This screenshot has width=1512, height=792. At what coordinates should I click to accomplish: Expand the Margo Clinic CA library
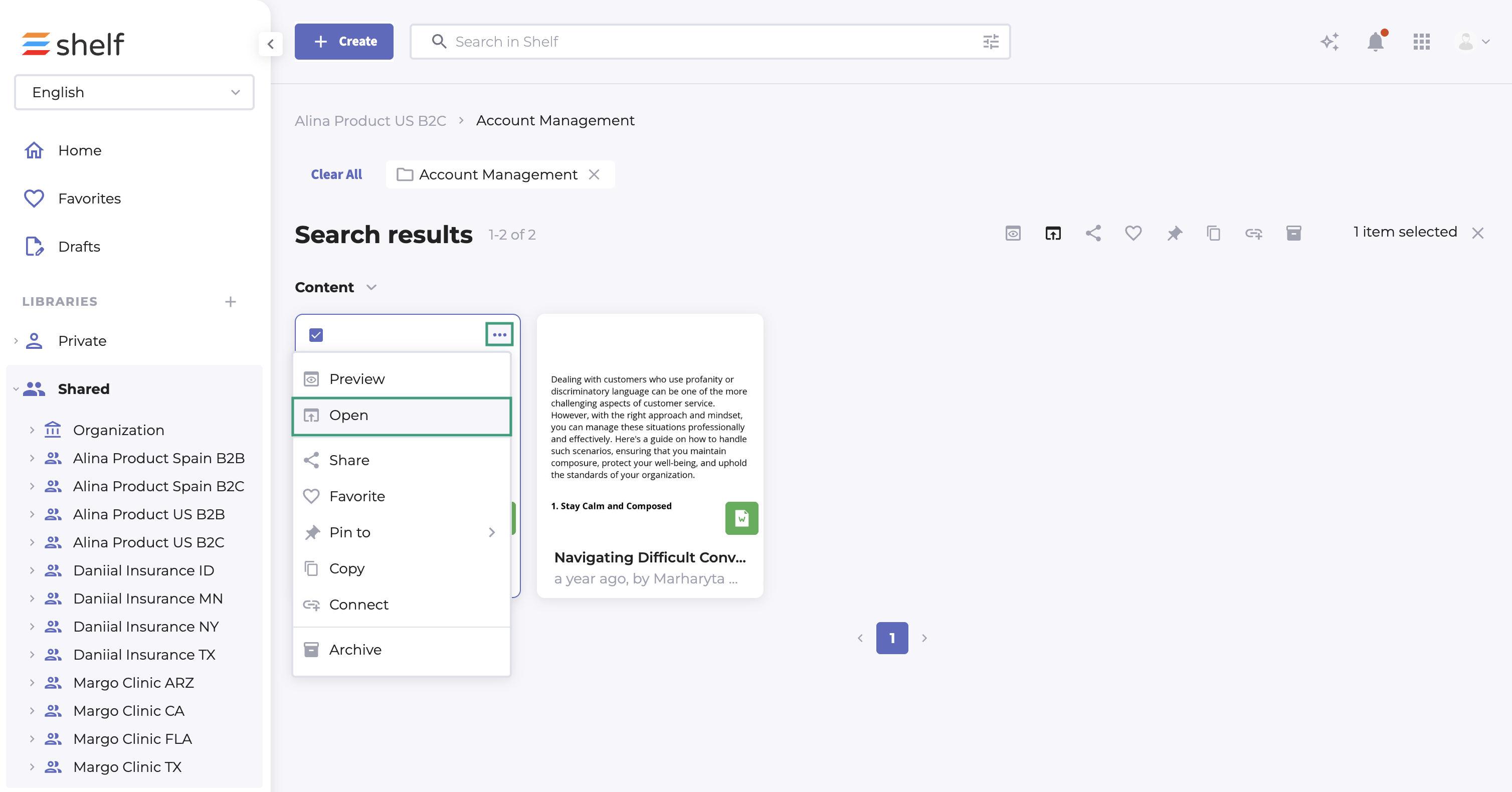click(x=32, y=710)
